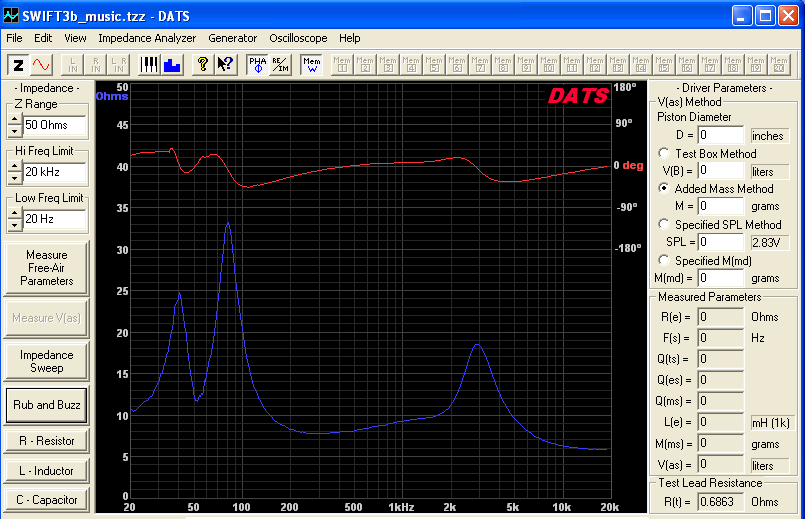Switch to the sine wave generator icon
The width and height of the screenshot is (805, 519).
coord(41,65)
